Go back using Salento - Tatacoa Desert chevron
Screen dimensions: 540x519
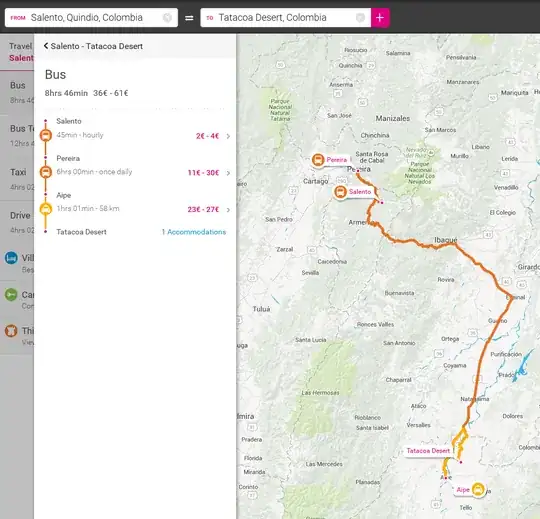coord(46,46)
